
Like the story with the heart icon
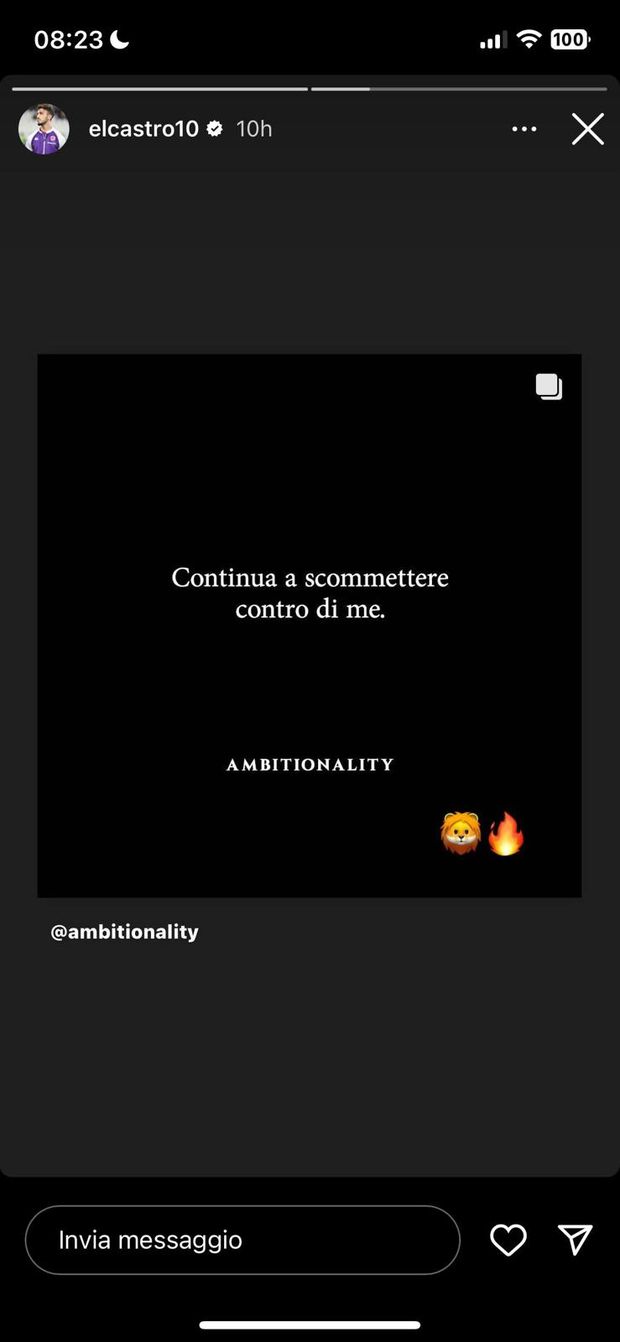[508, 1240]
